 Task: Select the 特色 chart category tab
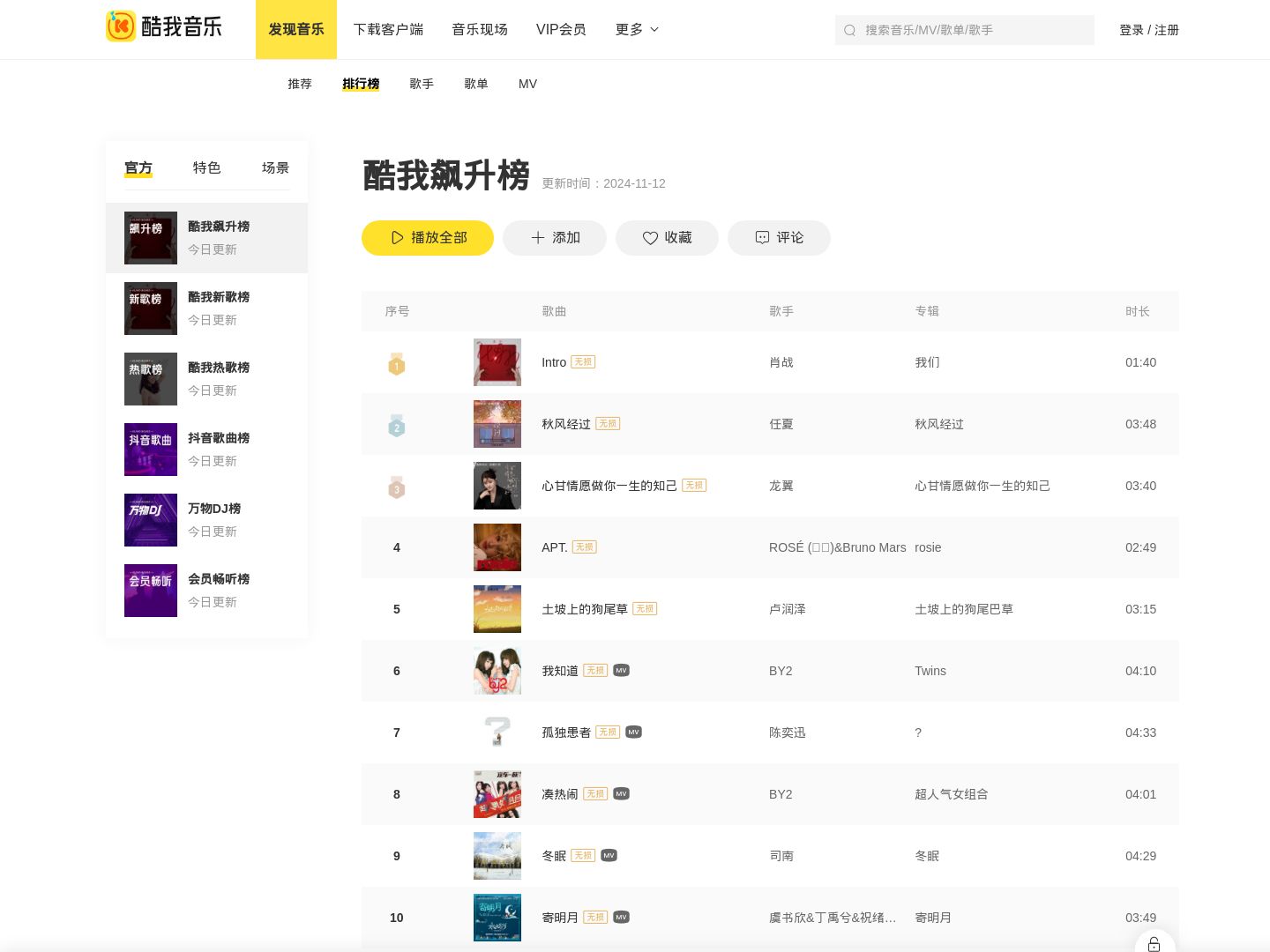point(207,167)
